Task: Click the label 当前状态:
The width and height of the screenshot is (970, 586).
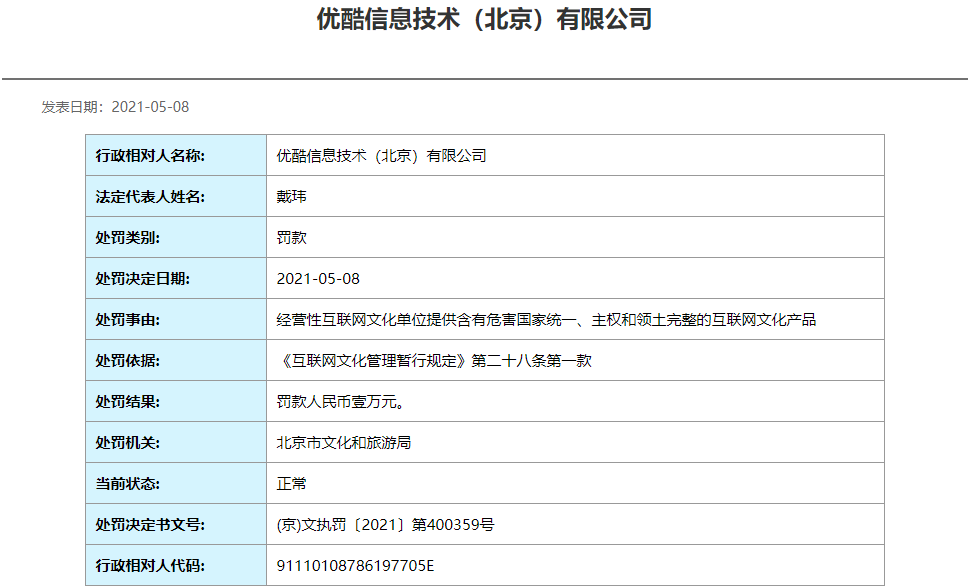Action: point(127,484)
